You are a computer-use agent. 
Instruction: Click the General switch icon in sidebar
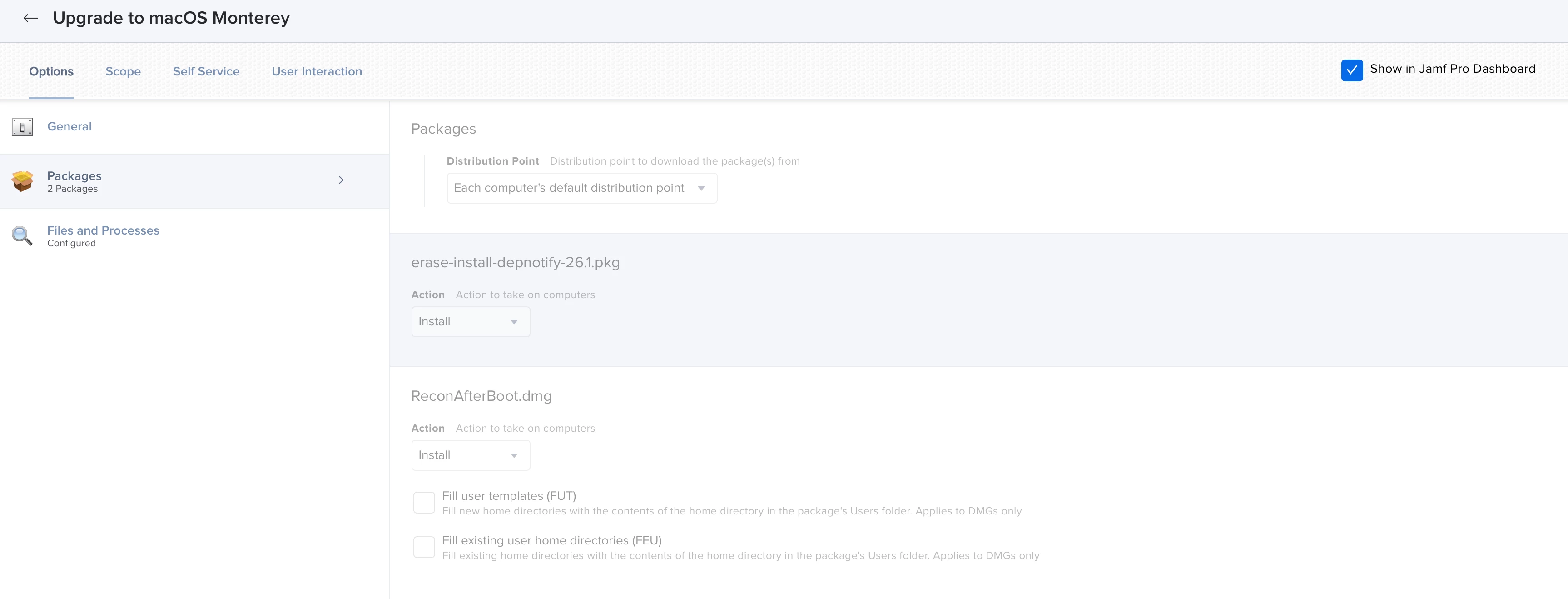(23, 127)
